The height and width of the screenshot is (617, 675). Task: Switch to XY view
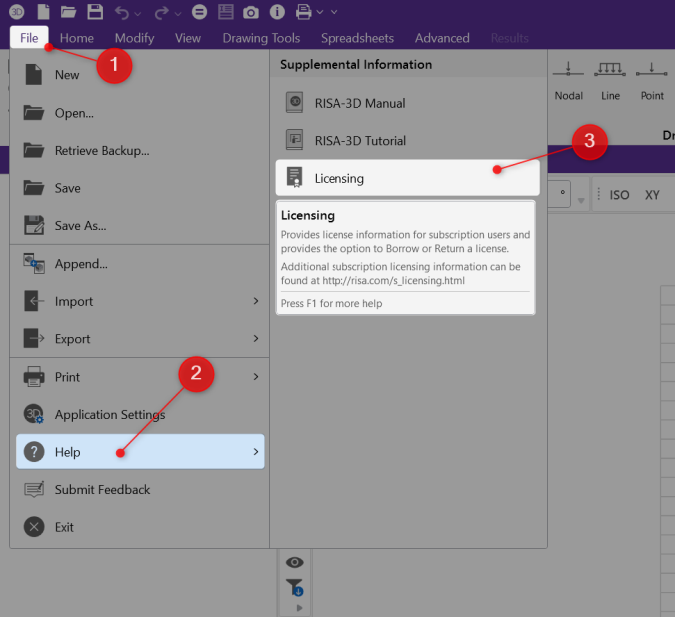point(652,195)
